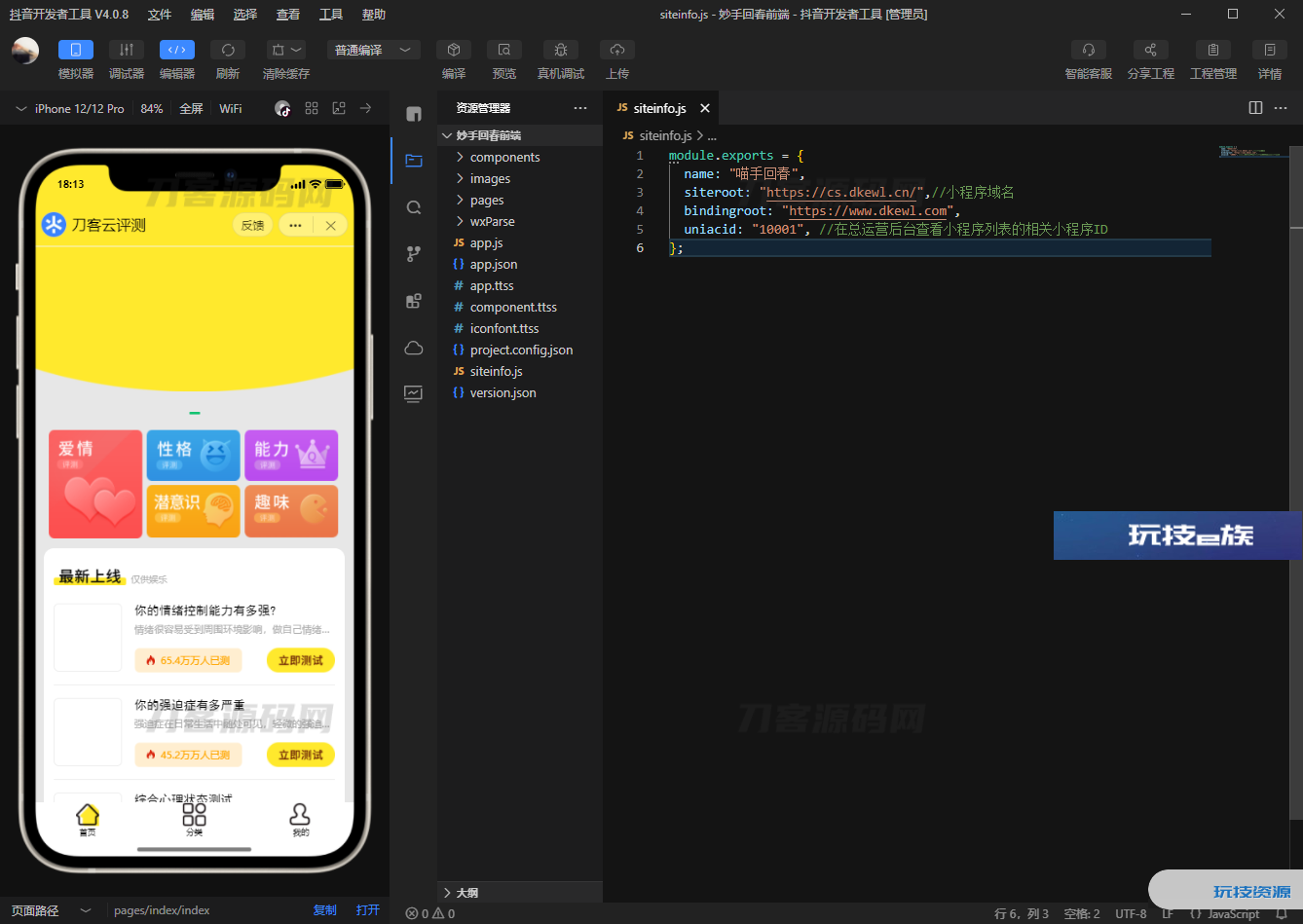
Task: Expand the images folder
Action: coord(520,178)
